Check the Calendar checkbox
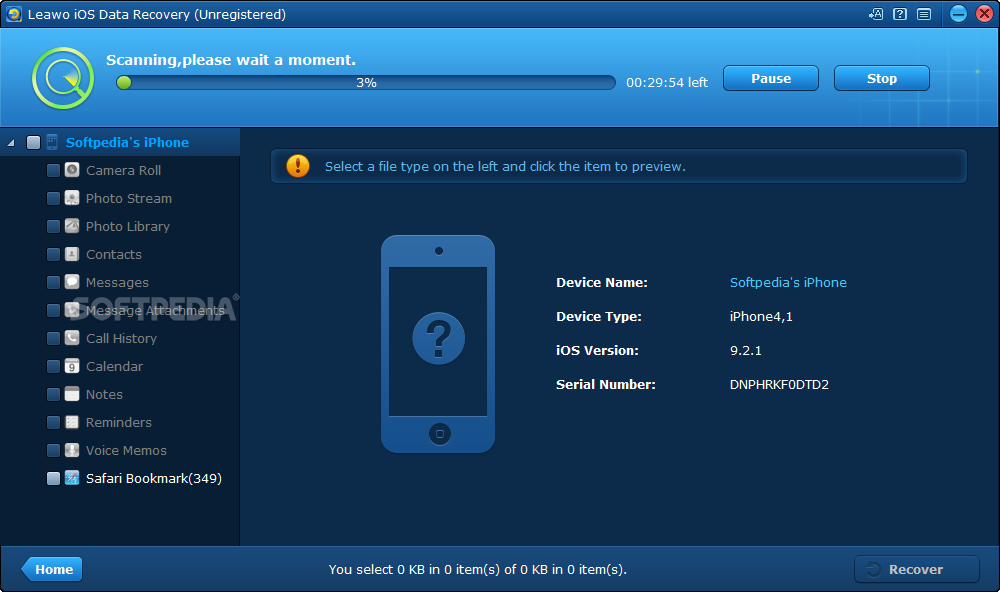Screen dimensions: 1000x592 click(x=54, y=366)
